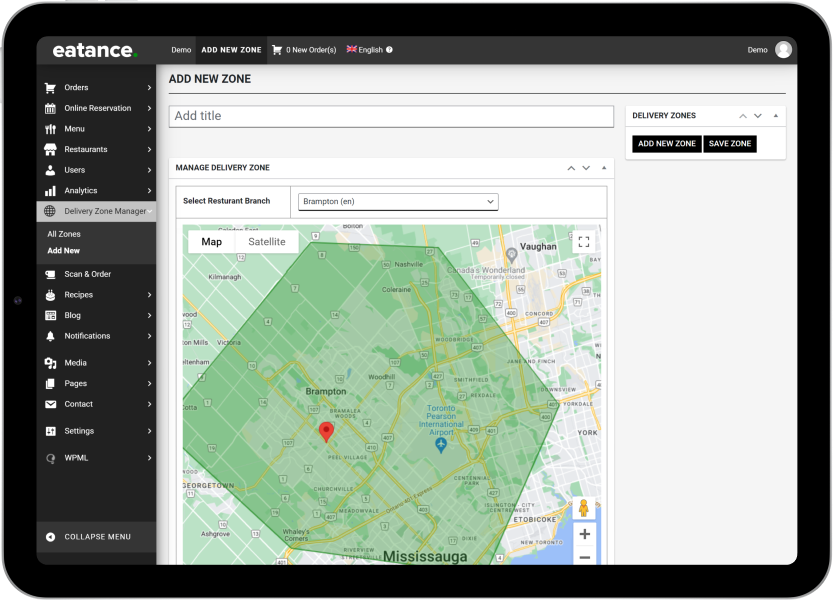
Task: Move Manage Delivery Zone panel down arrow
Action: click(586, 168)
